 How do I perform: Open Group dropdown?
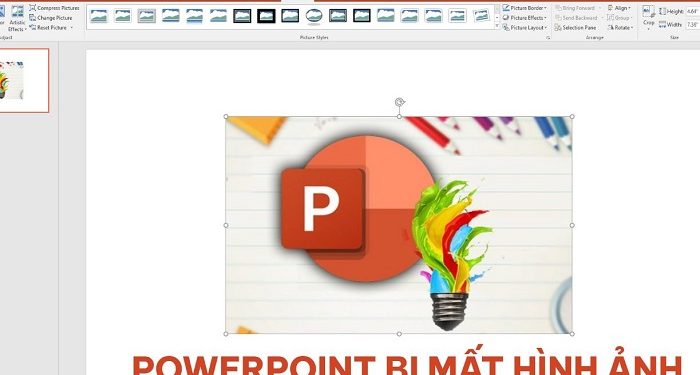pos(620,18)
